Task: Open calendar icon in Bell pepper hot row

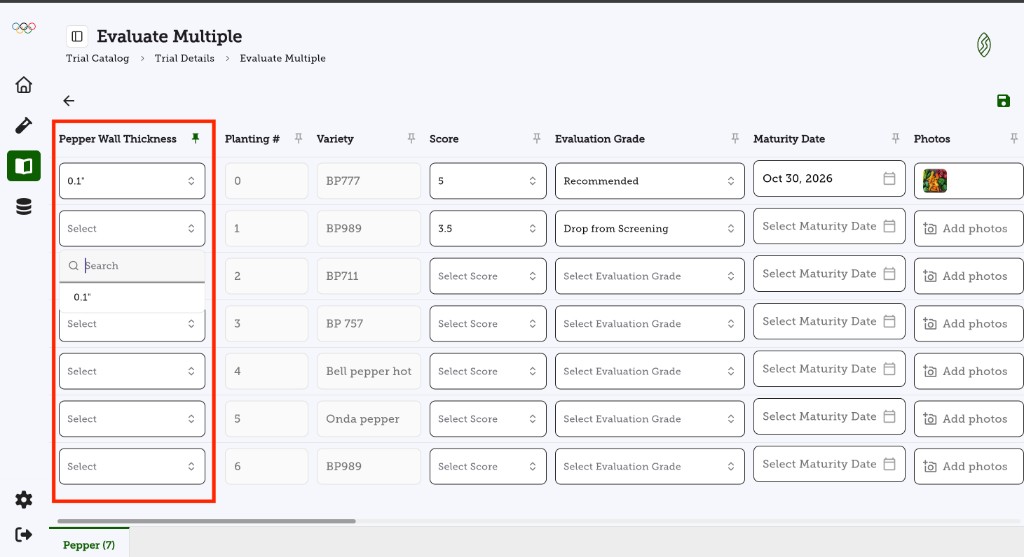Action: coord(889,369)
